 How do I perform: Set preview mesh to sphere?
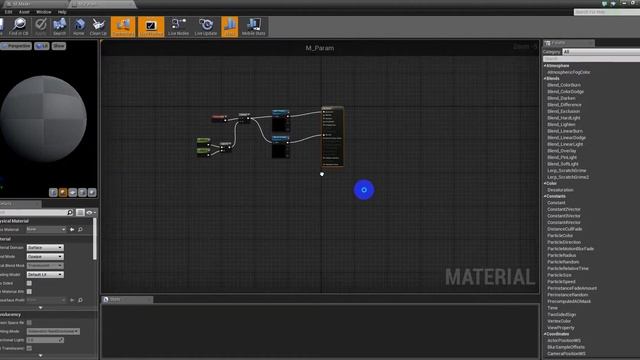pyautogui.click(x=63, y=192)
